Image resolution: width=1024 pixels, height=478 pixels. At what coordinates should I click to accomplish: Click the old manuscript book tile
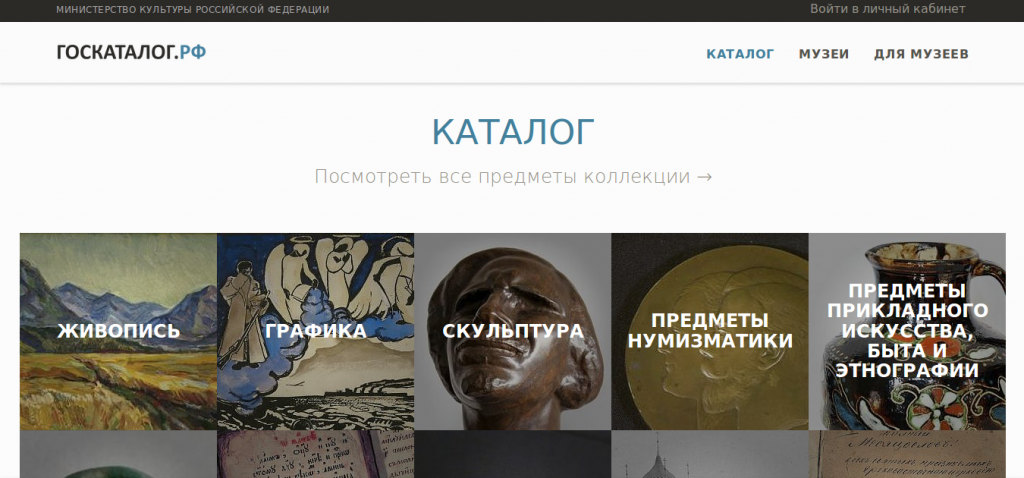click(315, 454)
